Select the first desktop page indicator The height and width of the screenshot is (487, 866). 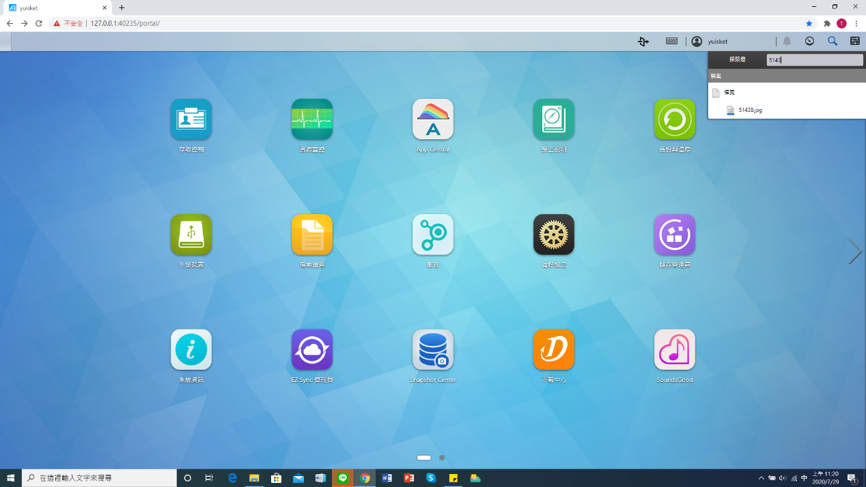424,457
